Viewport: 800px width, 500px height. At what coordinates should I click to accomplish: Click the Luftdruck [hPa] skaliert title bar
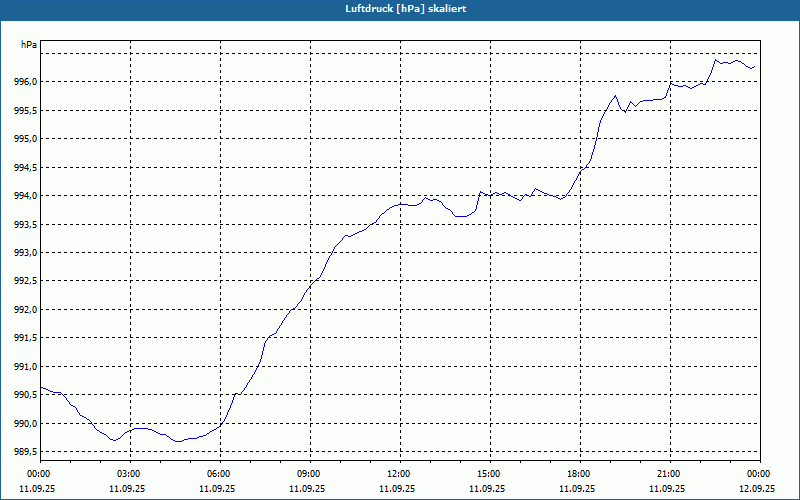[400, 9]
